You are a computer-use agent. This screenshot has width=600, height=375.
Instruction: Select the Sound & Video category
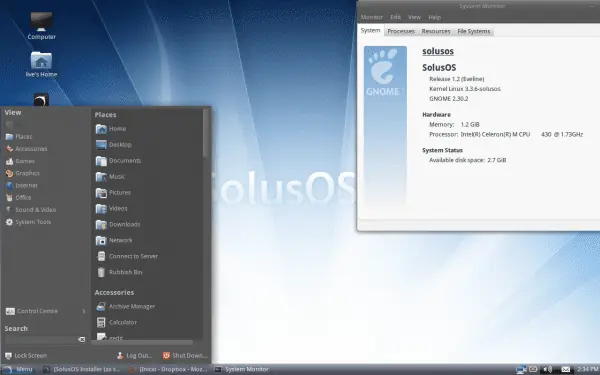point(31,210)
